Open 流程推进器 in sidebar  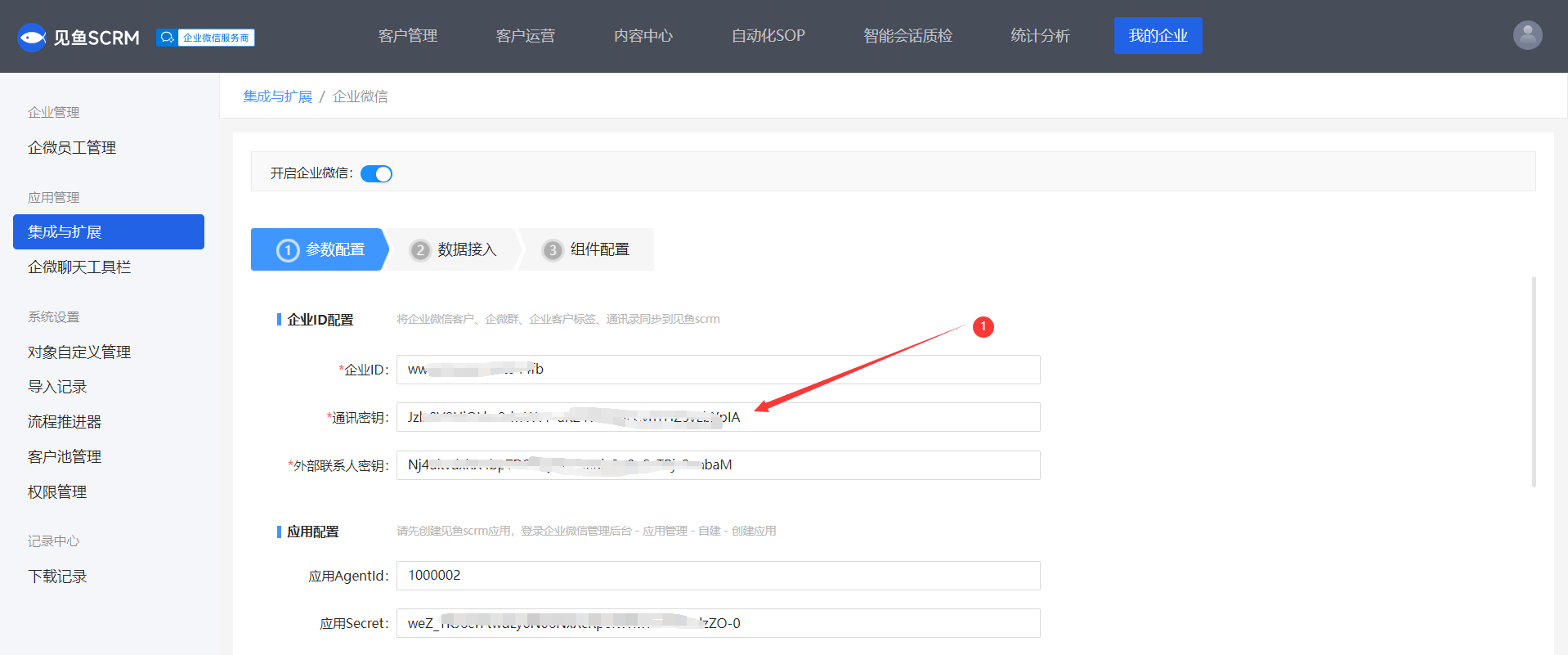[65, 422]
